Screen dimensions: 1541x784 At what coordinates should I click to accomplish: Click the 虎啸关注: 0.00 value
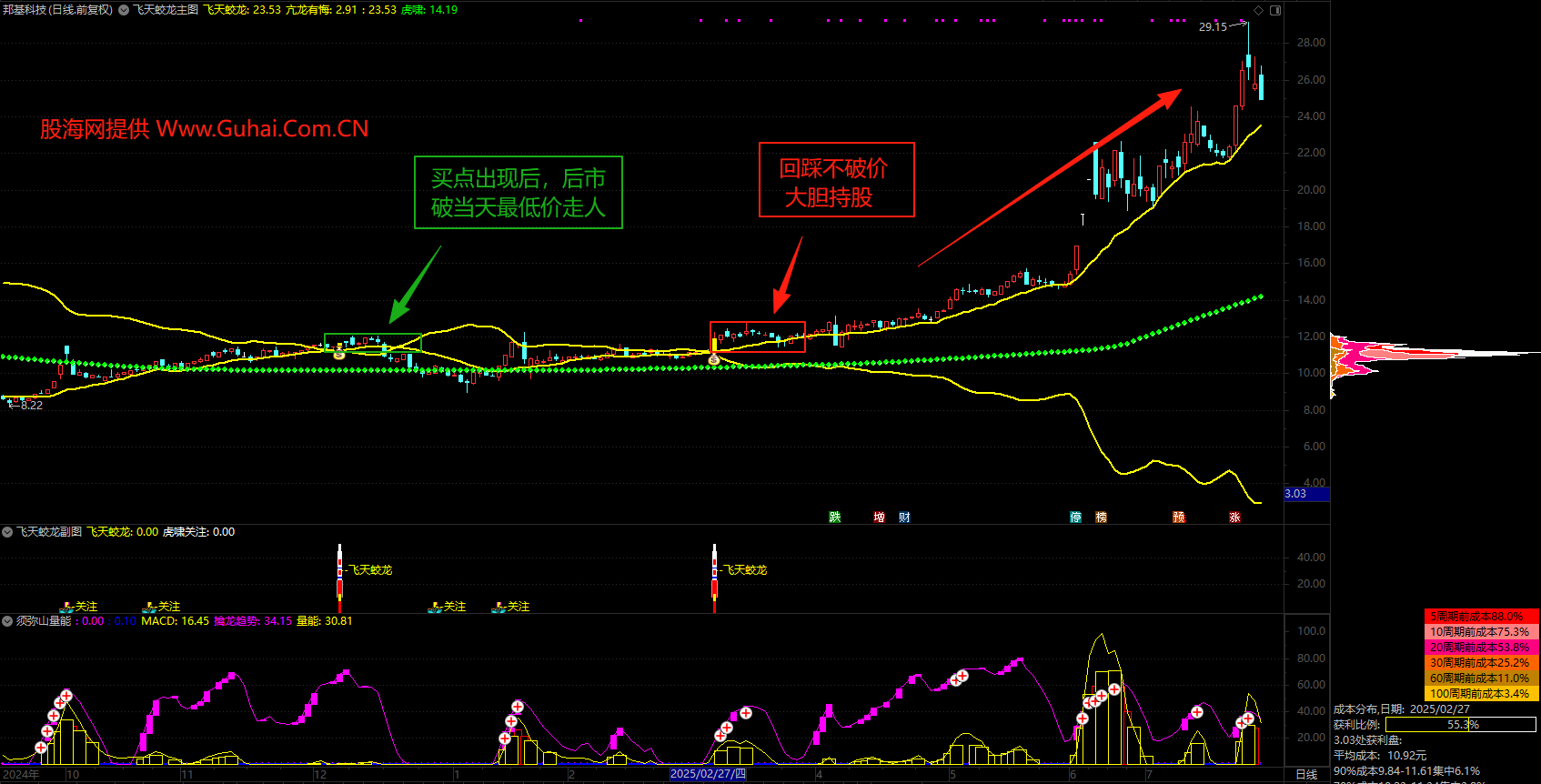pos(198,532)
